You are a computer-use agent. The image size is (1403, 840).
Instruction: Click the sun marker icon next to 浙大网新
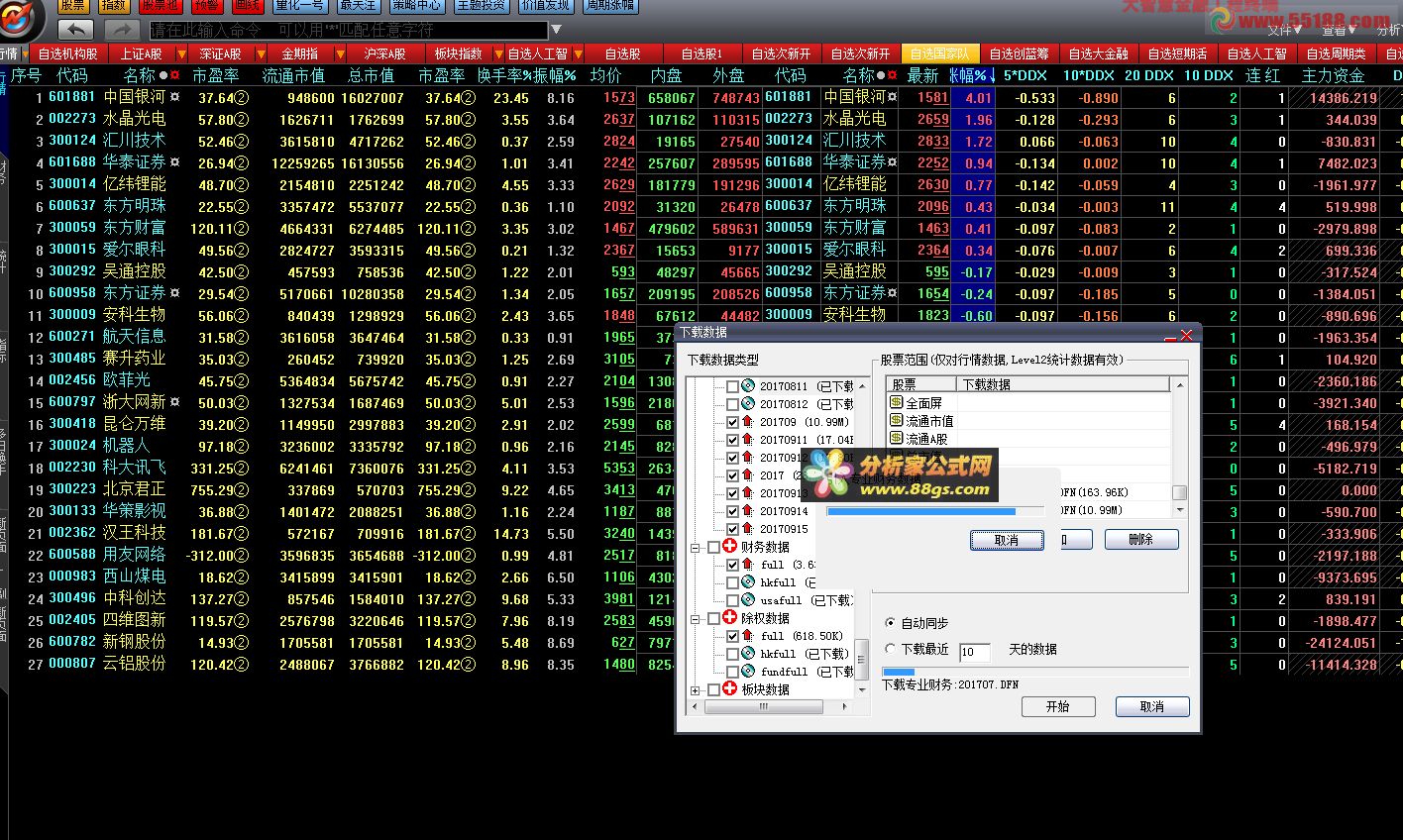coord(175,402)
